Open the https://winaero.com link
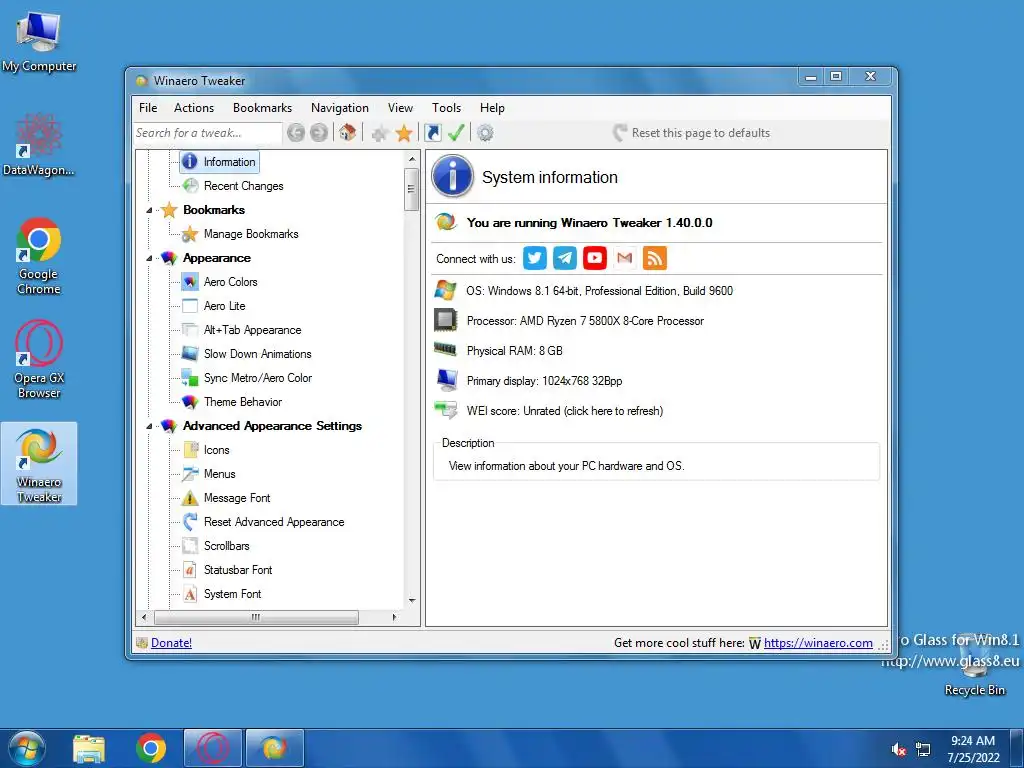The image size is (1024, 768). [818, 643]
